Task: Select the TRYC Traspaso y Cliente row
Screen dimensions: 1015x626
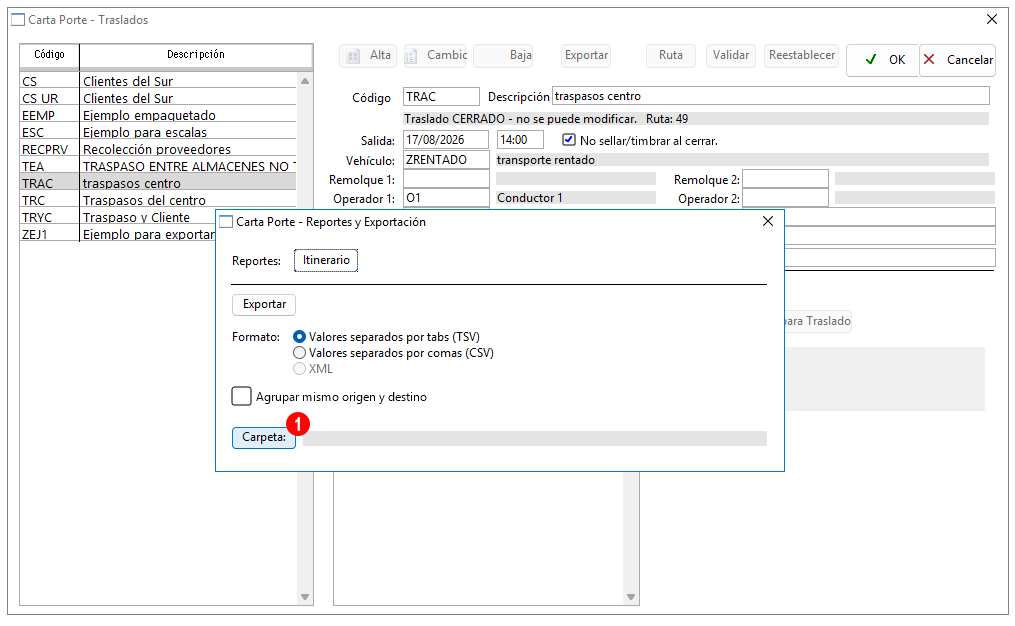Action: click(118, 218)
